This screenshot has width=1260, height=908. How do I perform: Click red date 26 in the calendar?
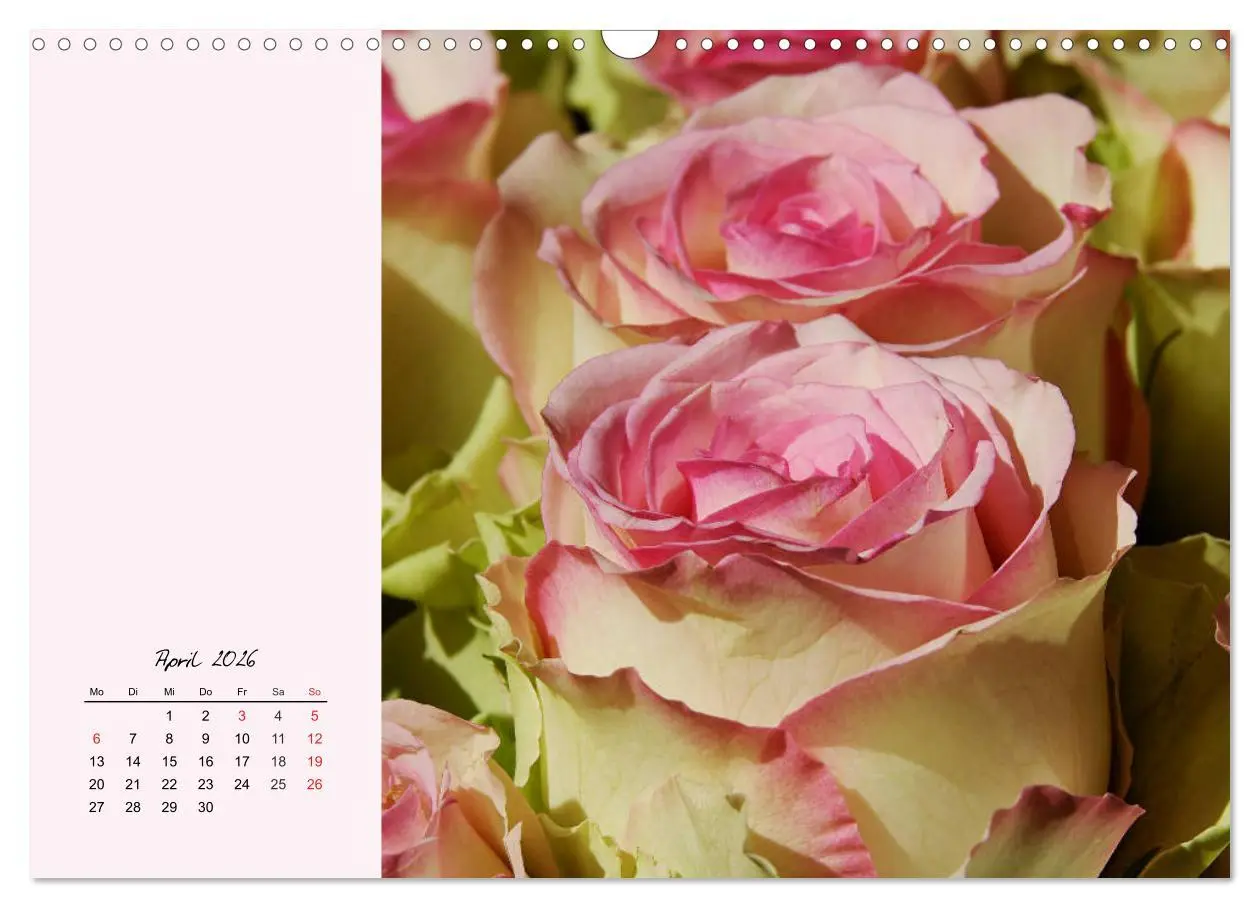(314, 785)
